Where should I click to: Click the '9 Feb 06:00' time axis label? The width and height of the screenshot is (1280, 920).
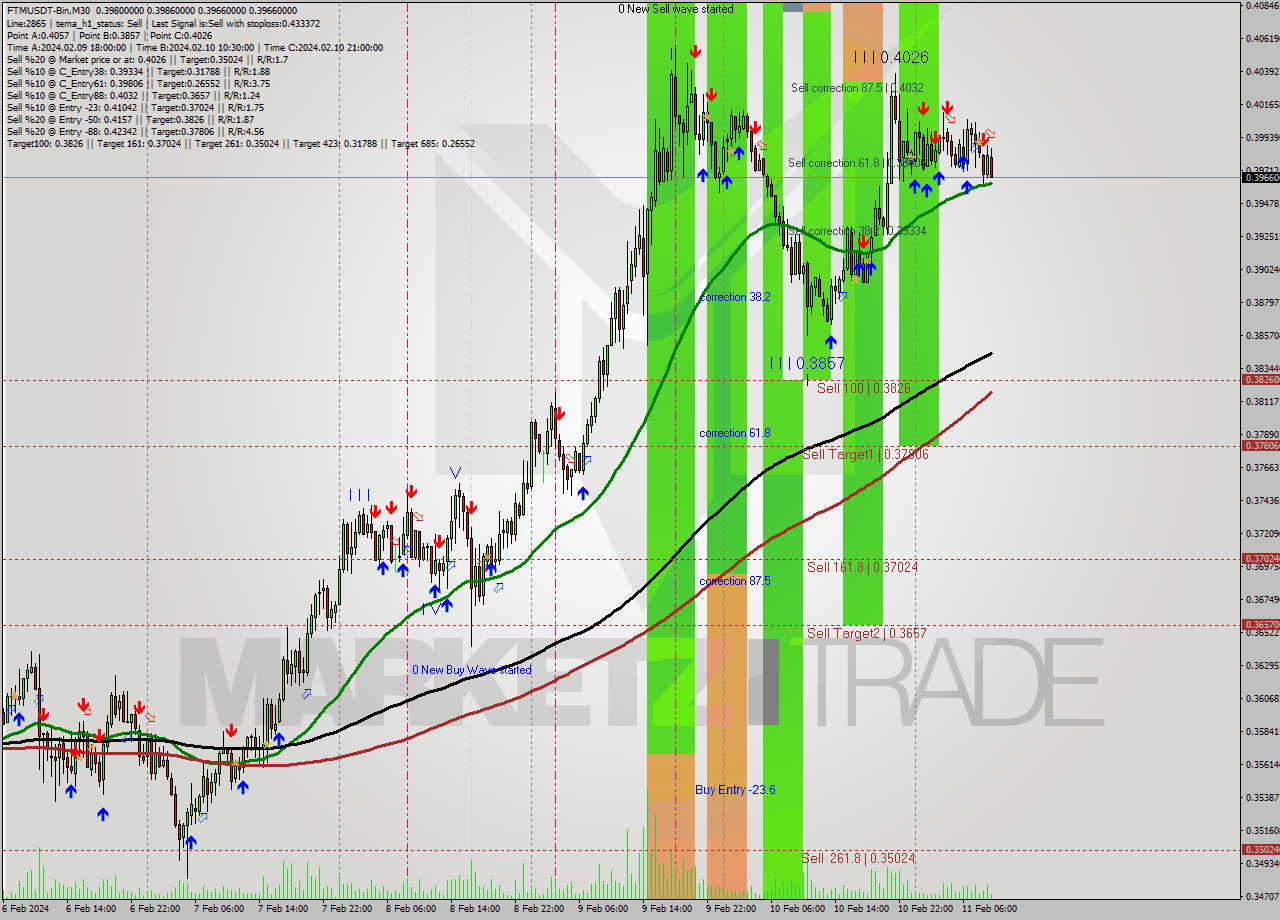tap(603, 909)
